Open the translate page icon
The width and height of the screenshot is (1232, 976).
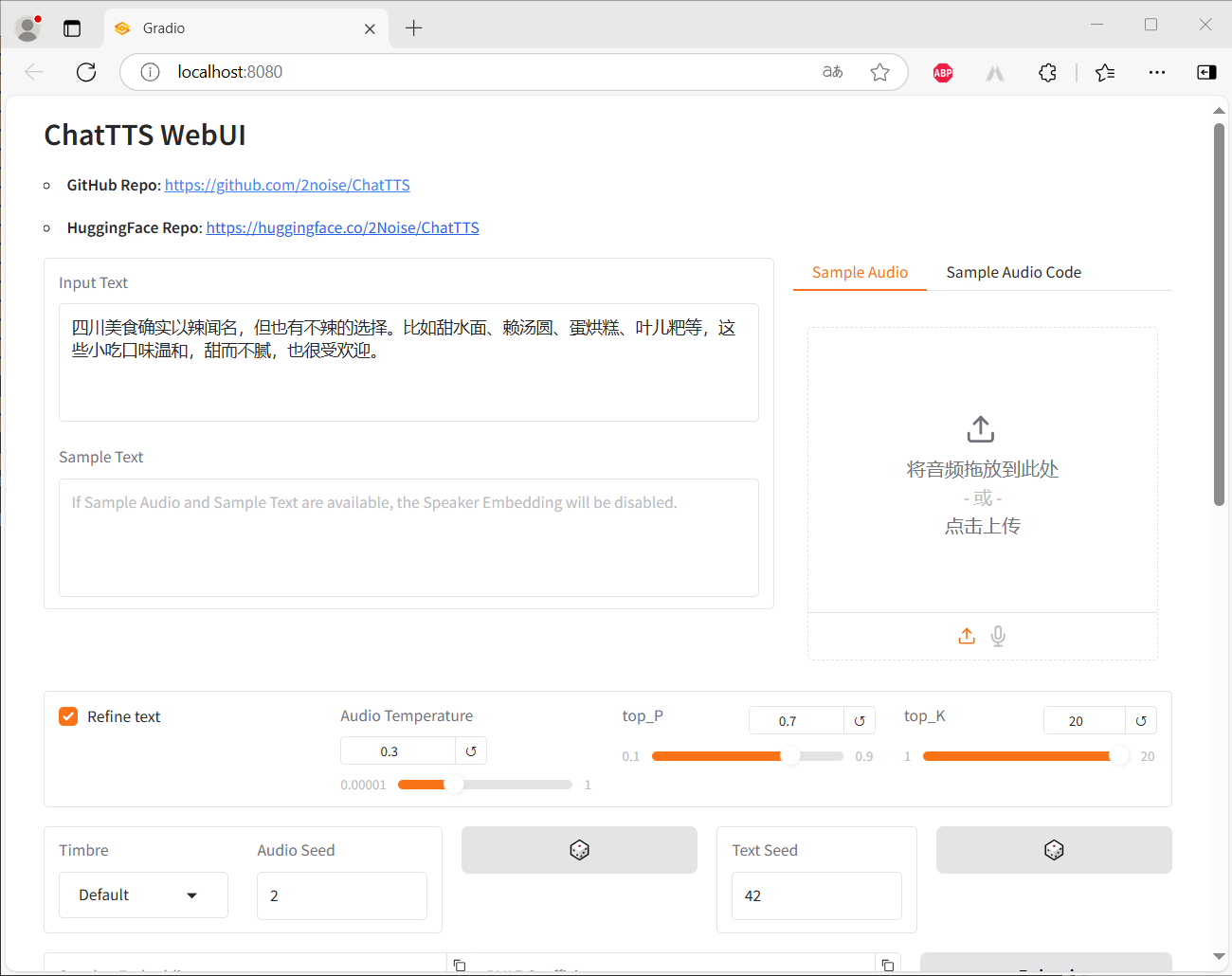tap(832, 72)
